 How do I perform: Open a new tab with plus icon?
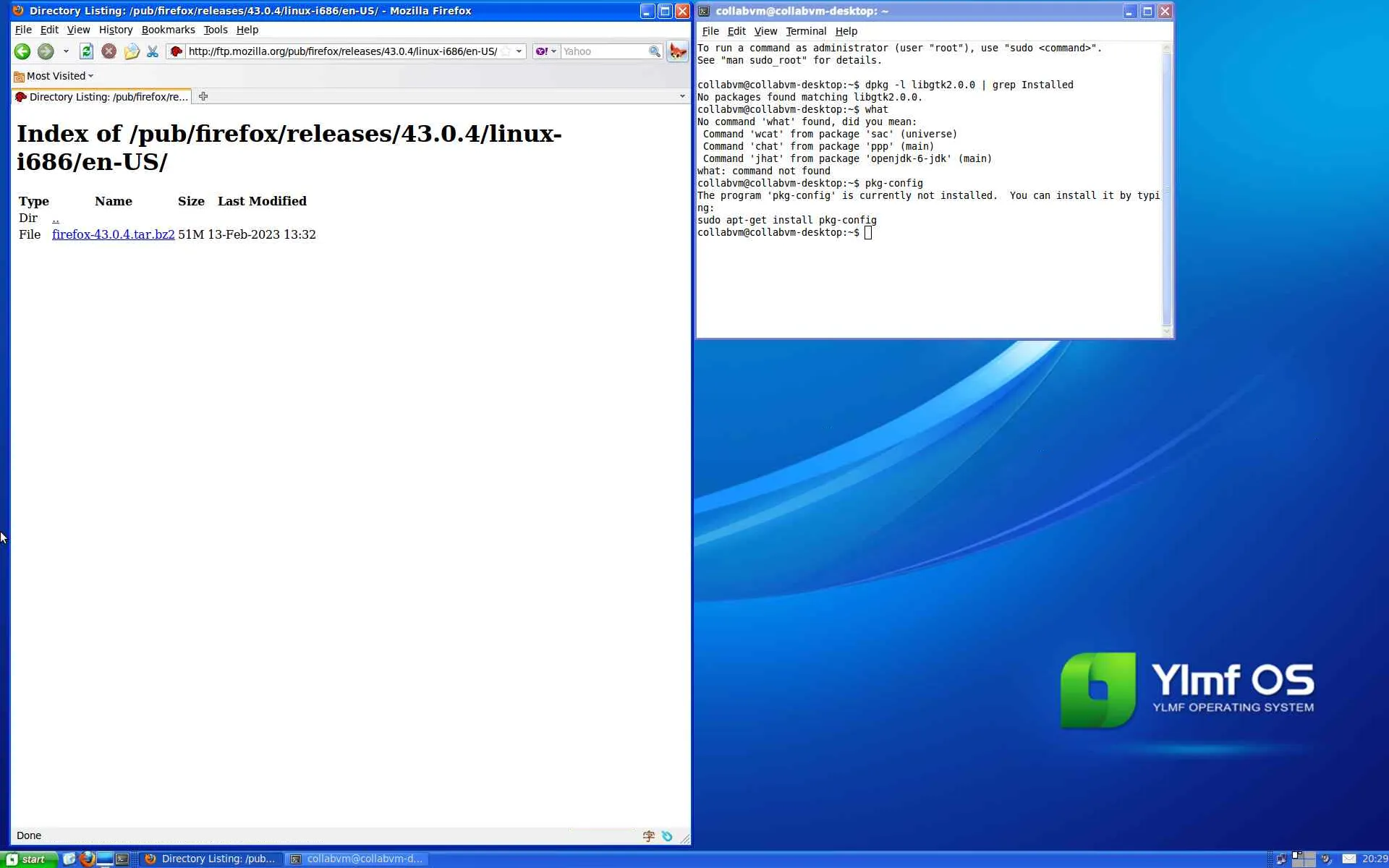click(203, 96)
